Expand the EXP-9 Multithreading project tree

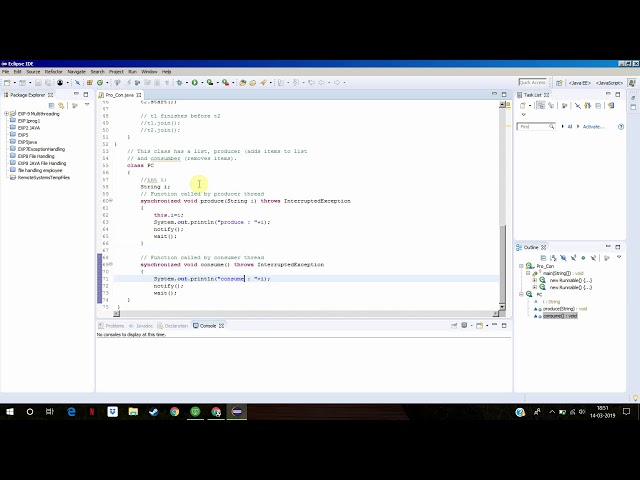[x=7, y=114]
